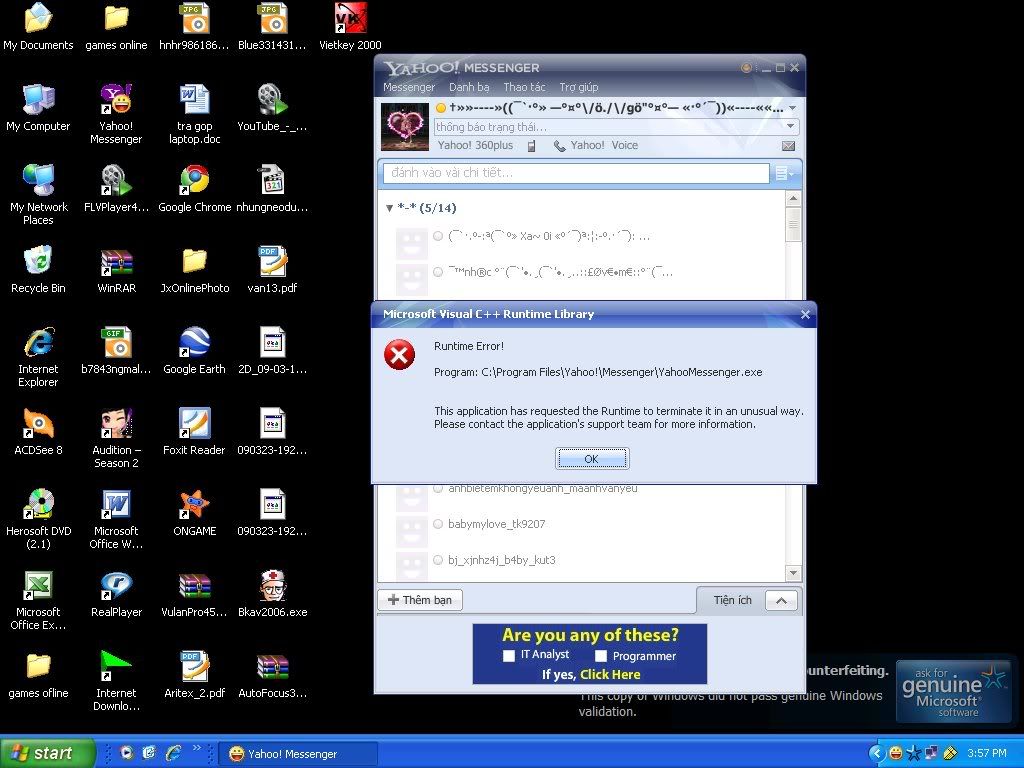Select the Google Chrome shortcut
1024x768 pixels.
coord(195,189)
